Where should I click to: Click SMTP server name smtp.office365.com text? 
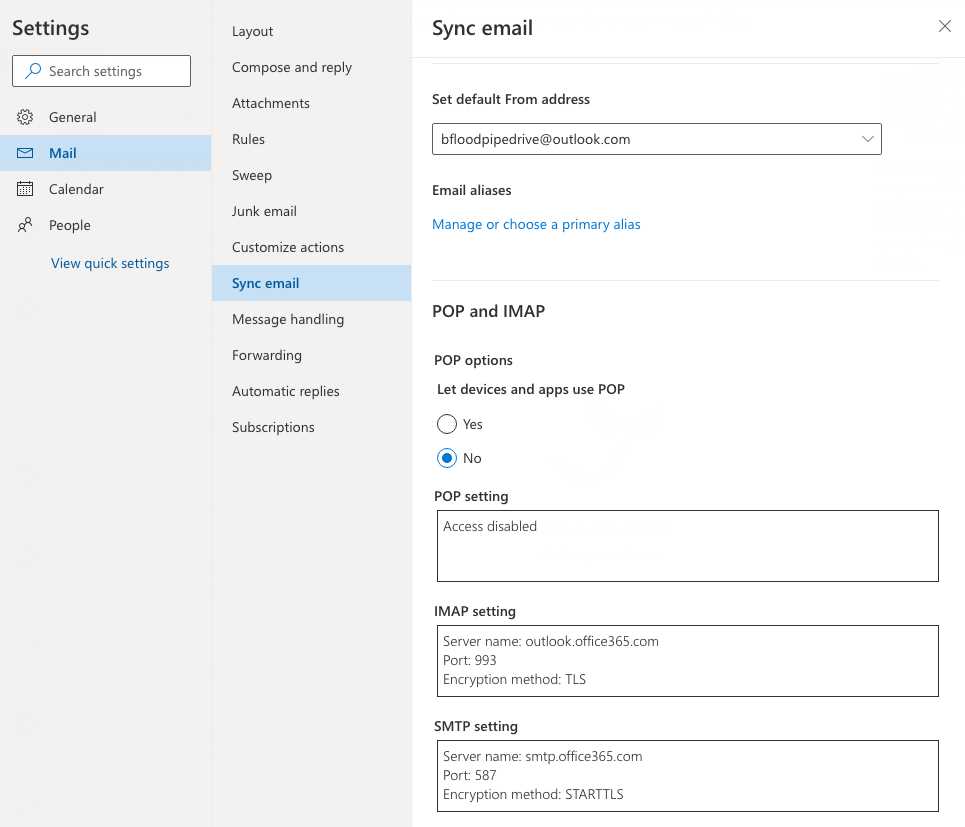pyautogui.click(x=542, y=756)
